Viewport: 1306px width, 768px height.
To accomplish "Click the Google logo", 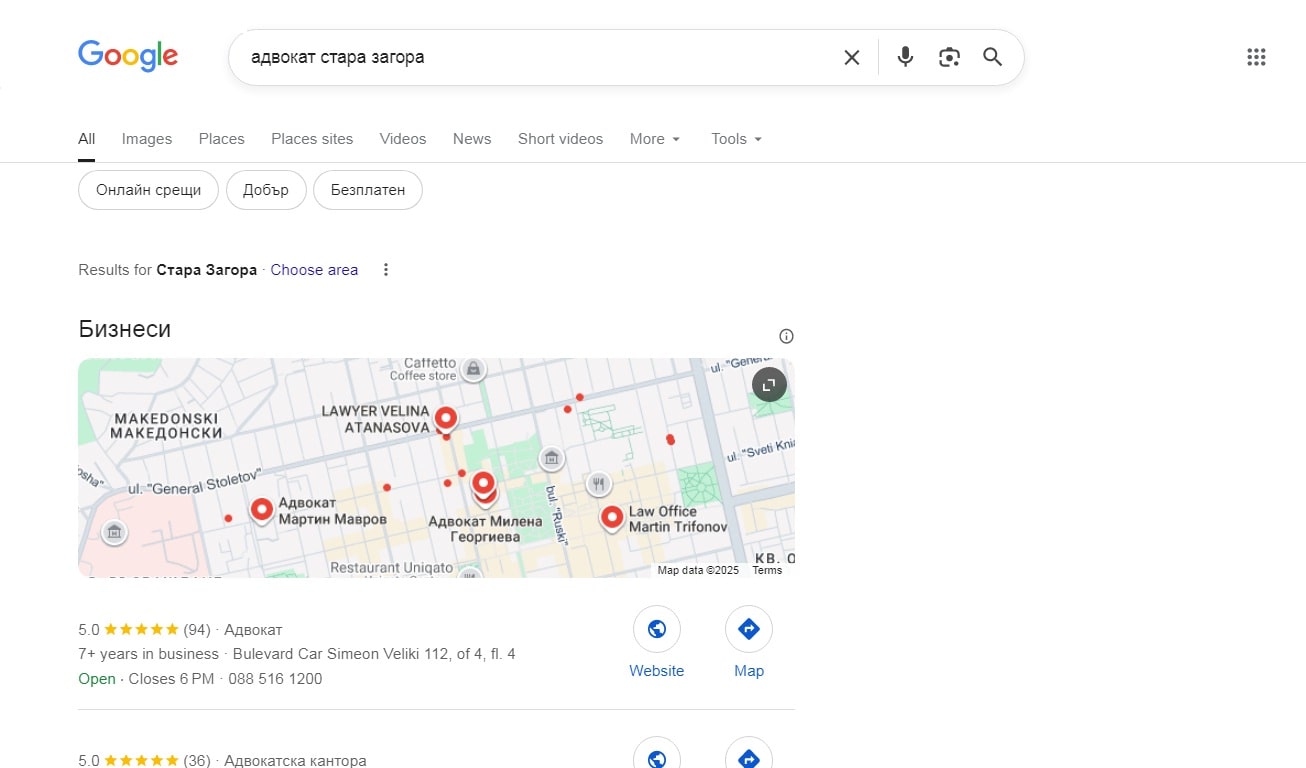I will 128,56.
